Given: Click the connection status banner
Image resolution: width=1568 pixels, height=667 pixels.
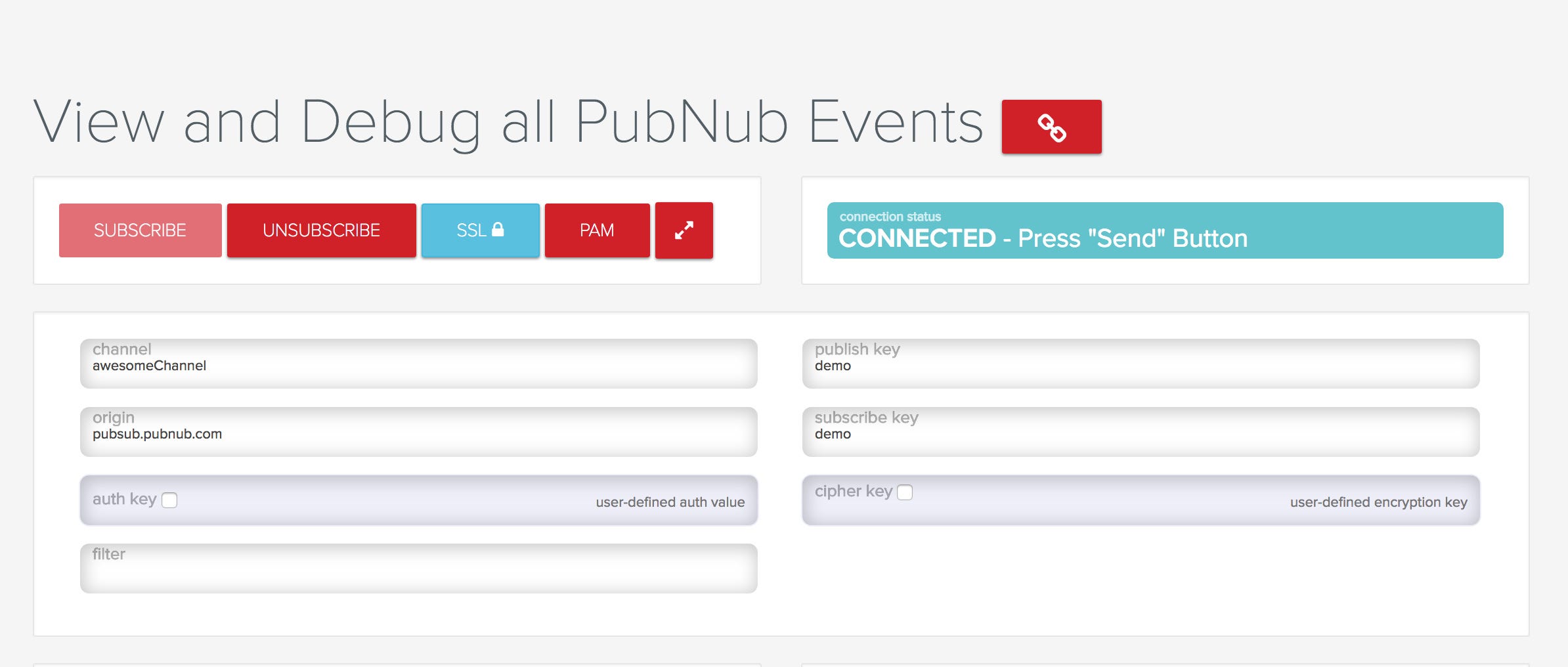Looking at the screenshot, I should (x=1165, y=230).
